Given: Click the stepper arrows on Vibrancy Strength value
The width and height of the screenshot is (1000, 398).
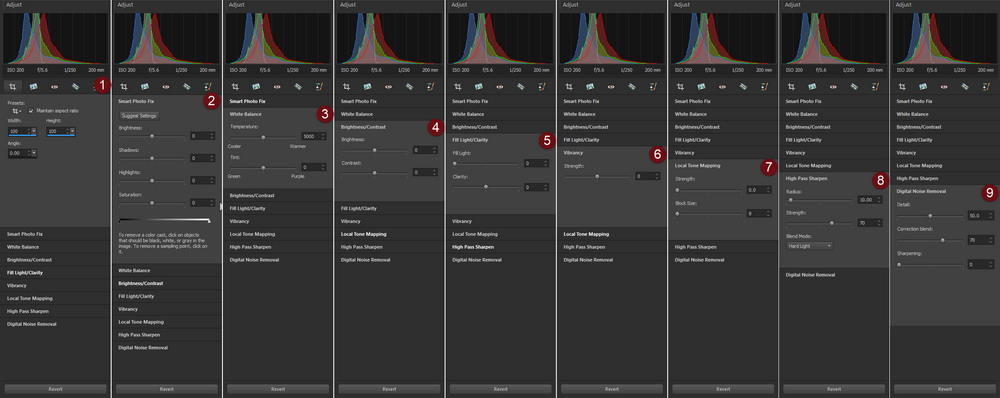Looking at the screenshot, I should pyautogui.click(x=656, y=176).
